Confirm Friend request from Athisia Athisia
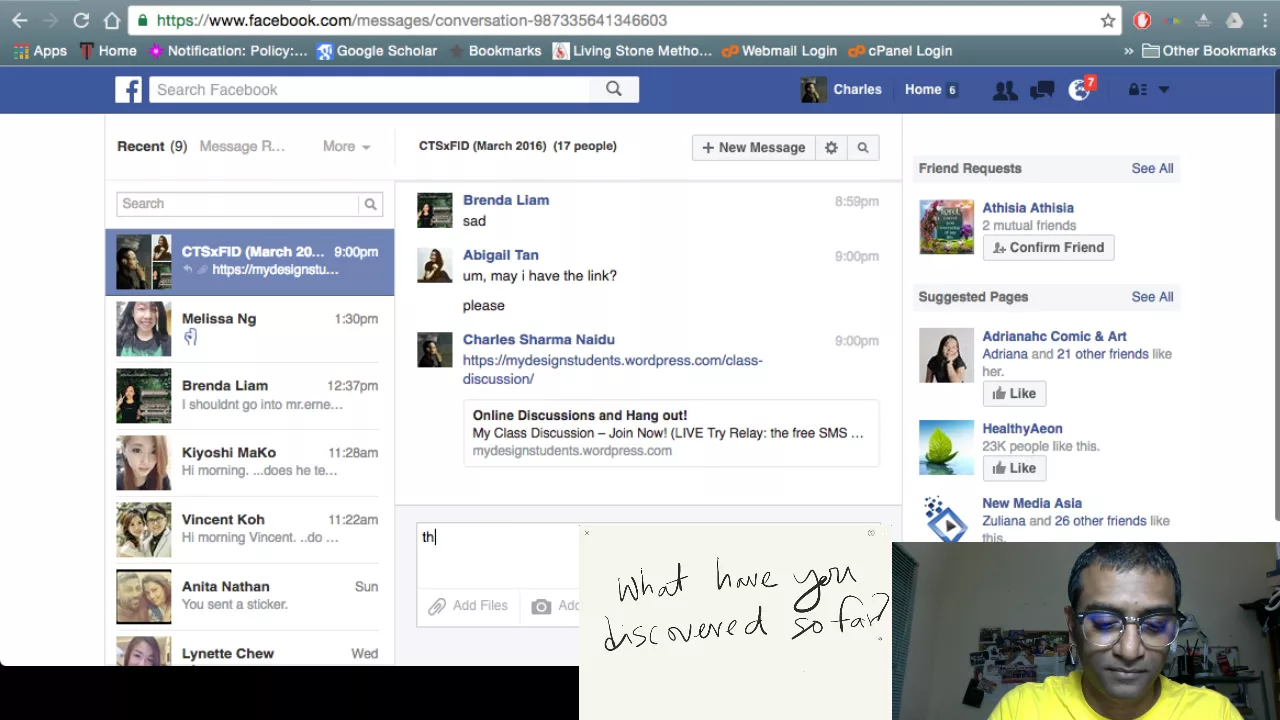Image resolution: width=1280 pixels, height=720 pixels. (x=1048, y=247)
